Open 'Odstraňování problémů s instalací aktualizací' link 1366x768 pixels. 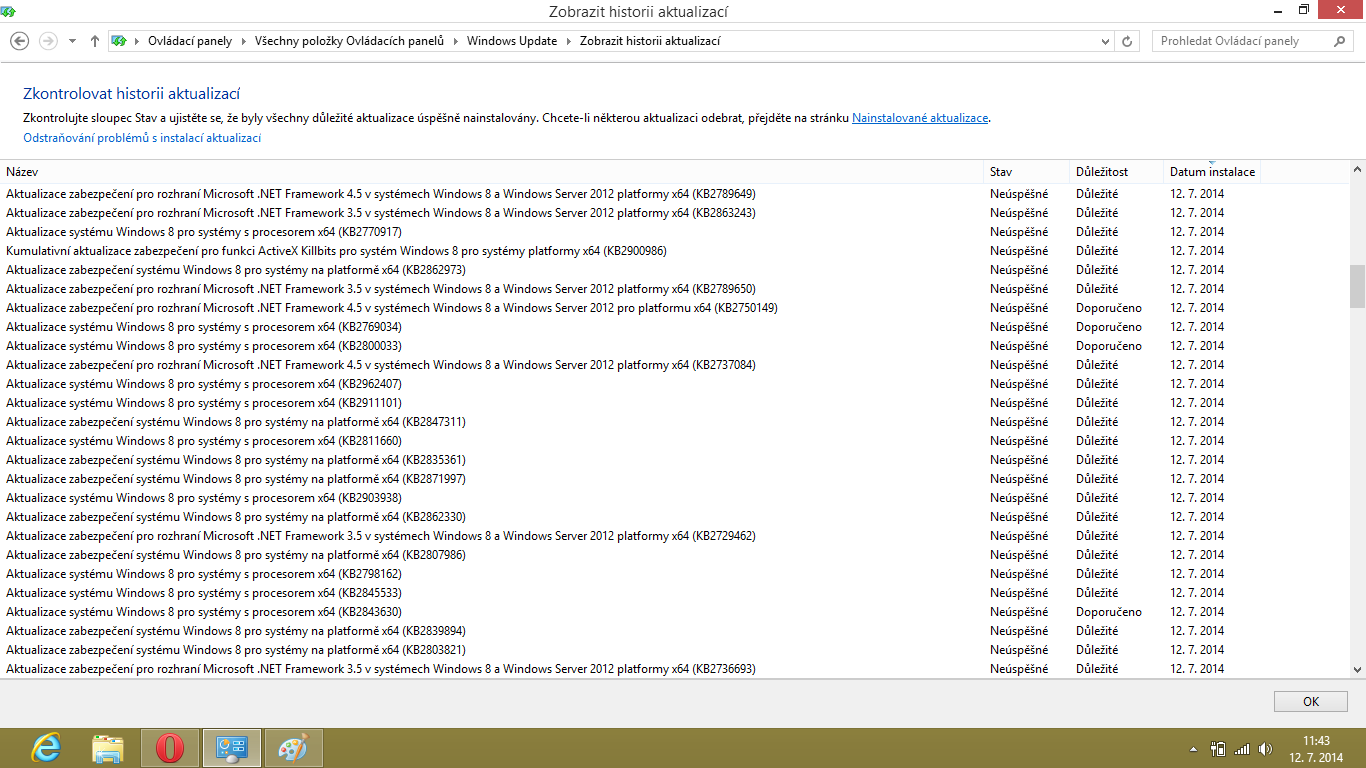(142, 138)
